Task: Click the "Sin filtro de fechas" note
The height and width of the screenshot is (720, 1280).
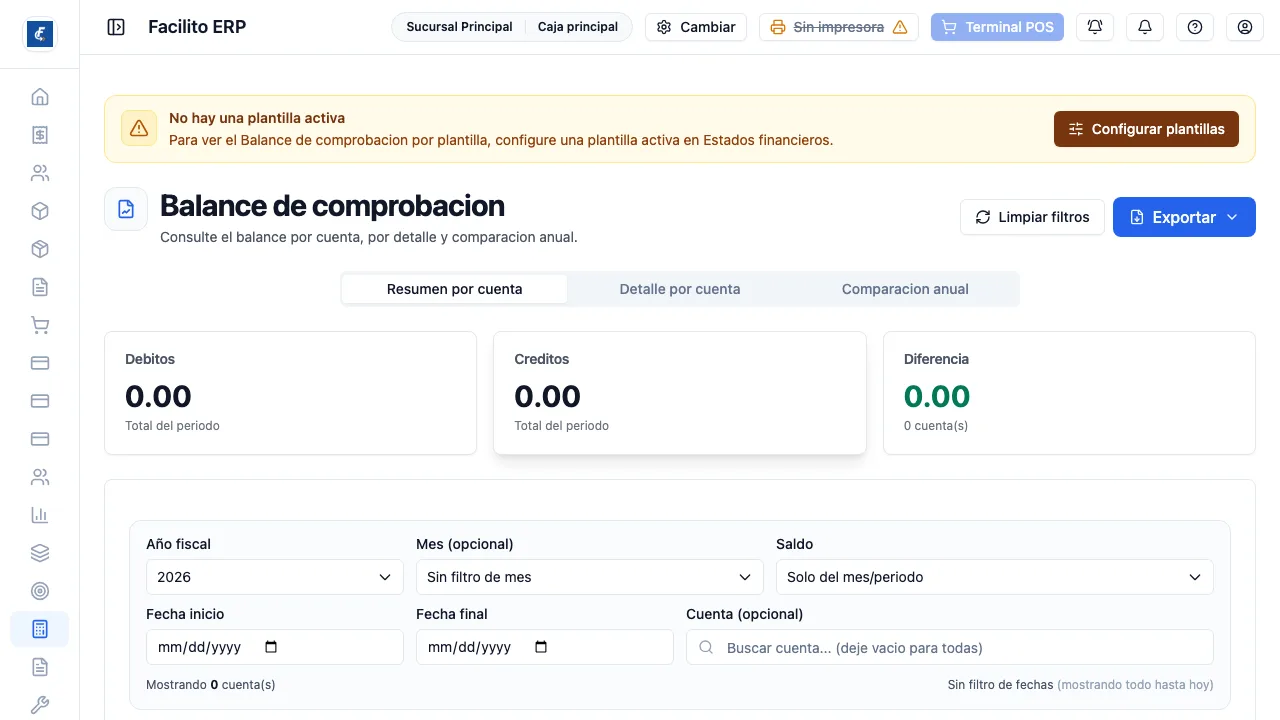Action: (x=1000, y=685)
